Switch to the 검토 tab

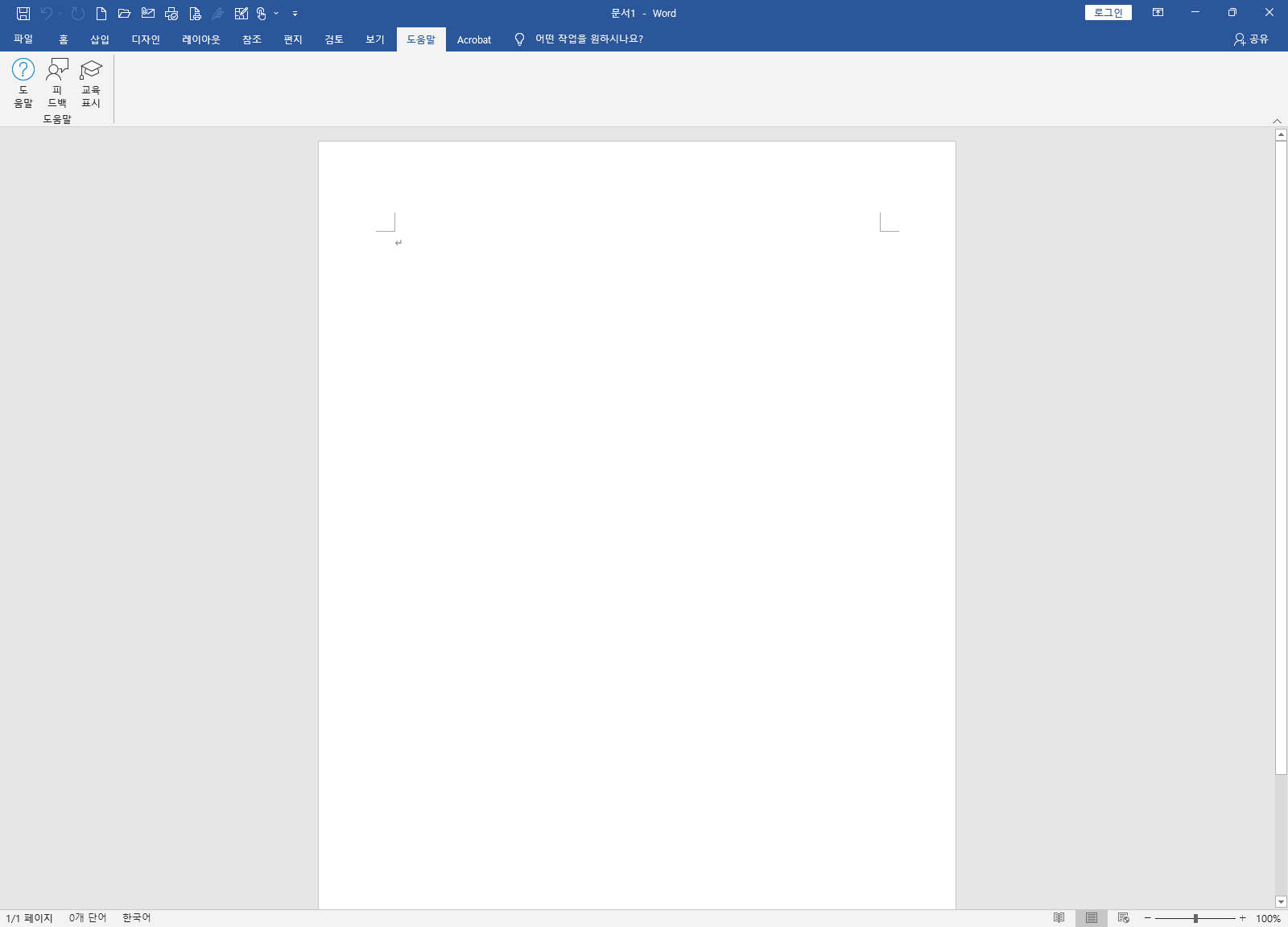pyautogui.click(x=334, y=39)
